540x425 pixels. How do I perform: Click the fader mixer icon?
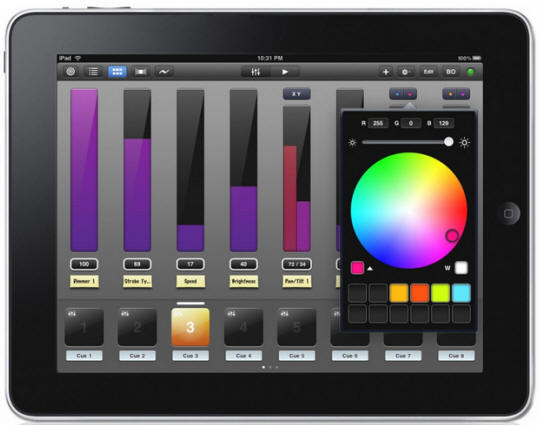pos(256,72)
